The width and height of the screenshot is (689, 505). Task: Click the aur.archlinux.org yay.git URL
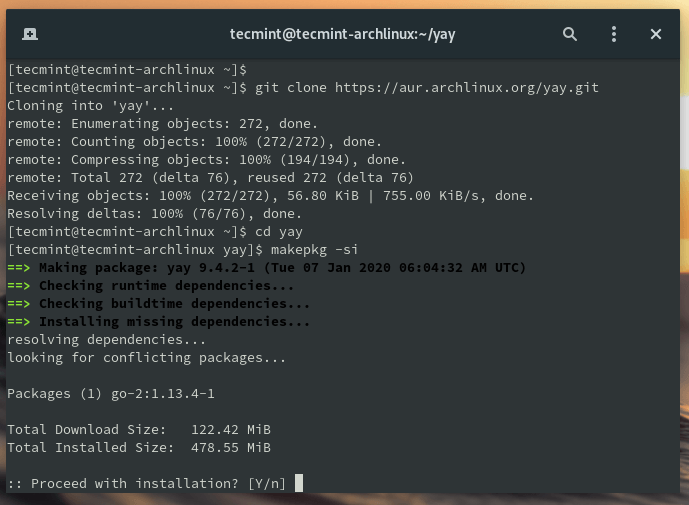click(466, 88)
